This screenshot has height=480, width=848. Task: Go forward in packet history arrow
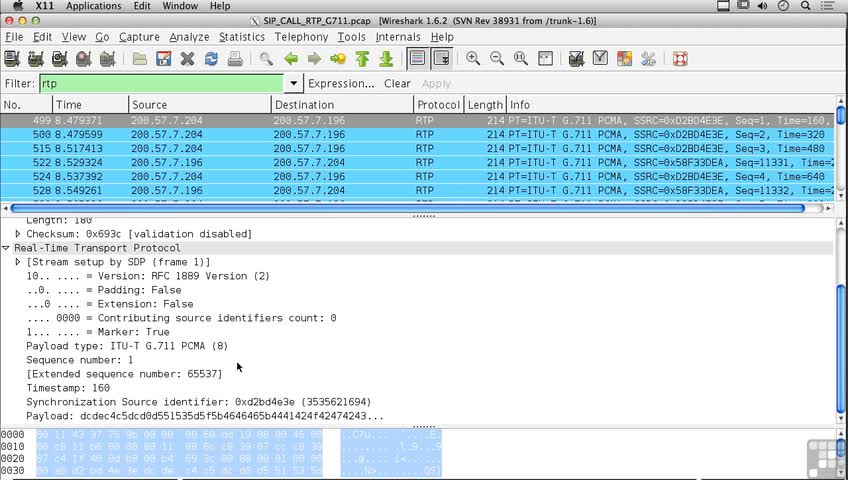click(314, 58)
